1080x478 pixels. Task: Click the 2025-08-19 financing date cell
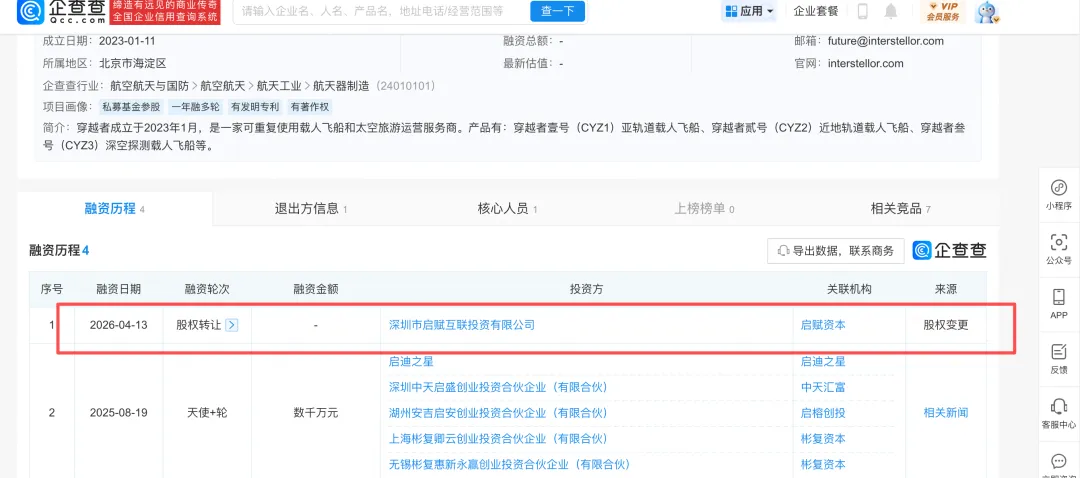coord(118,413)
